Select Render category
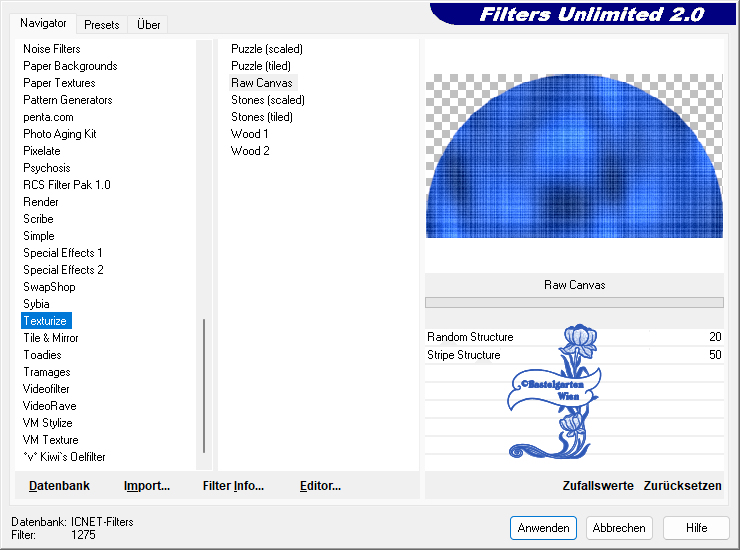740x550 pixels. click(41, 202)
